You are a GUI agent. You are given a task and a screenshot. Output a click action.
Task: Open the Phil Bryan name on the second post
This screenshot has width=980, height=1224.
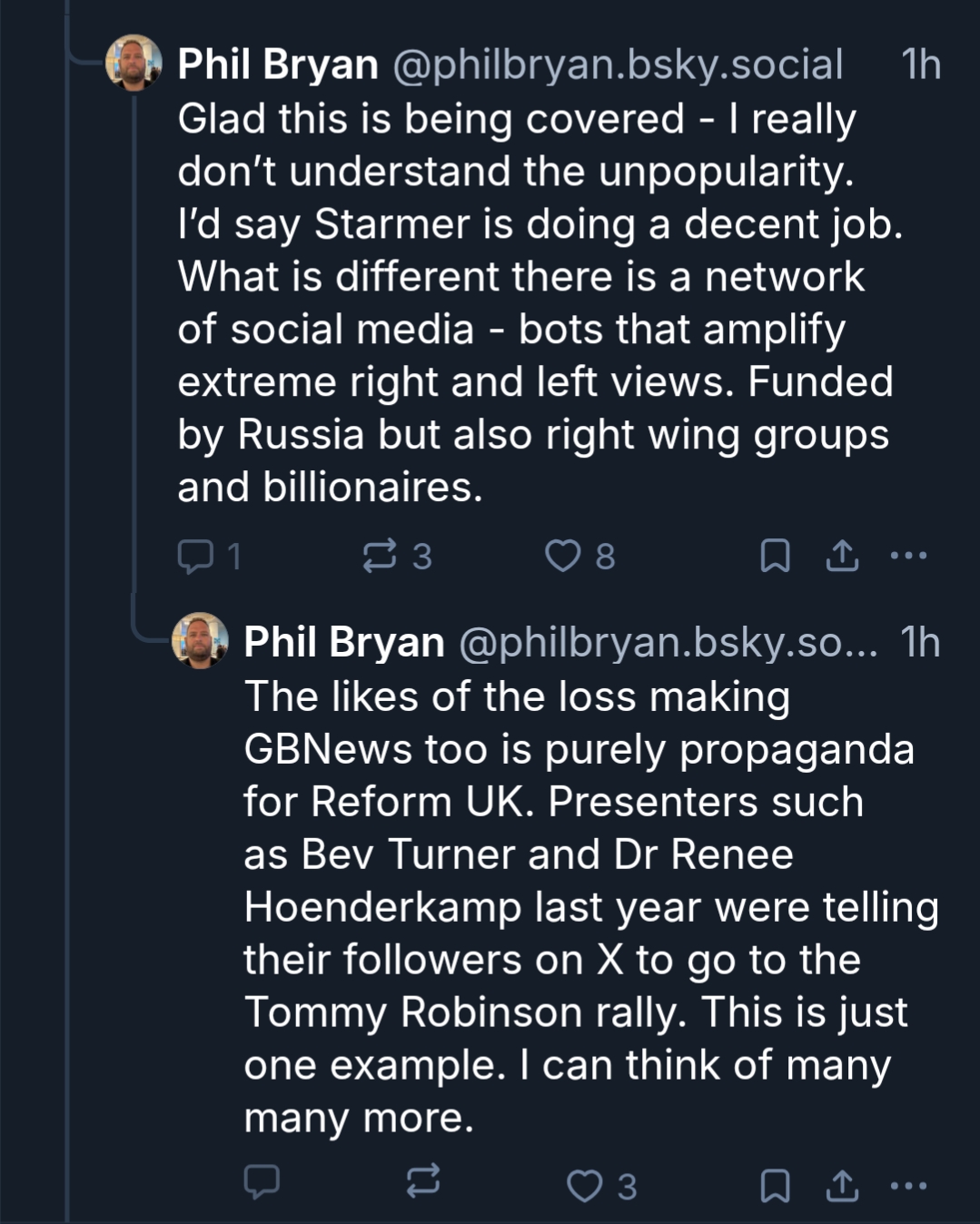pos(344,642)
